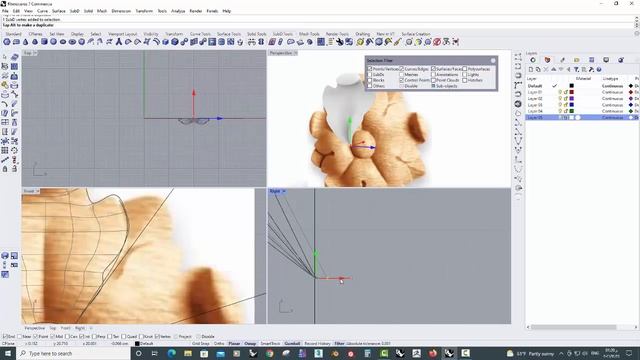Click the Y-shaped branch icon in SubD toolbar
Viewport: 640px width, 360px height.
(x=118, y=42)
